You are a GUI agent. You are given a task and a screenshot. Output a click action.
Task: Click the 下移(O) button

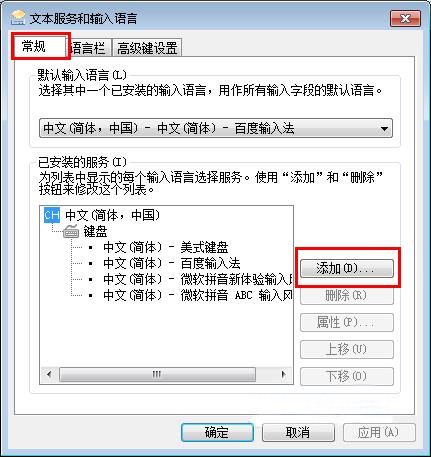click(347, 376)
